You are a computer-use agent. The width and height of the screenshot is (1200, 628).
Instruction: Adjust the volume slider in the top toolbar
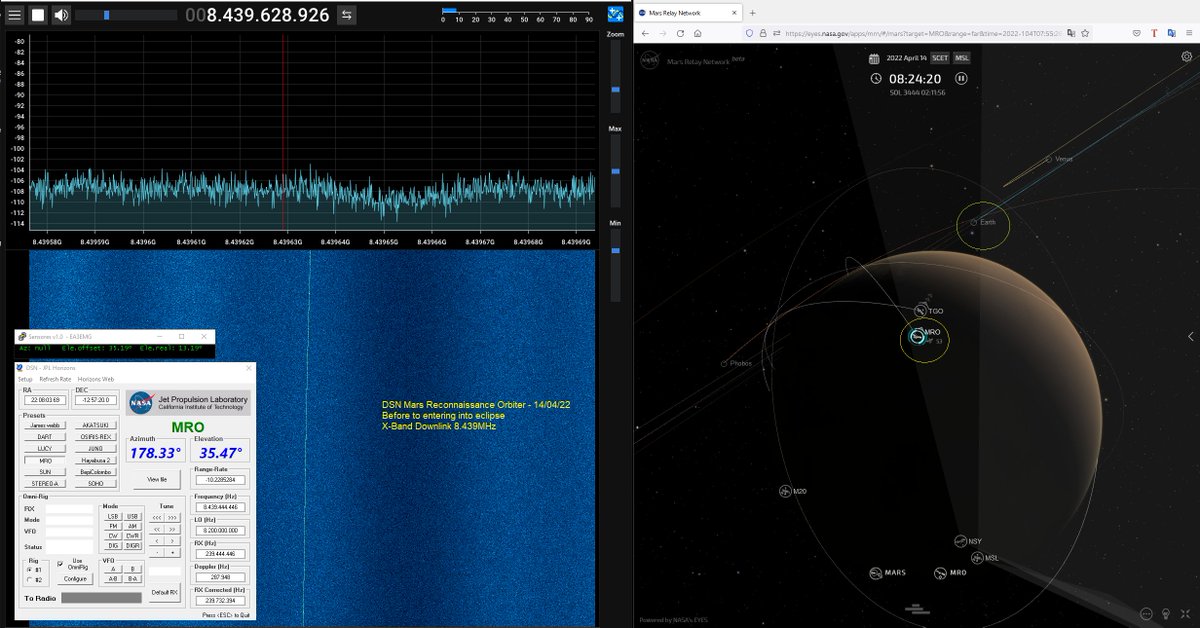tap(107, 14)
